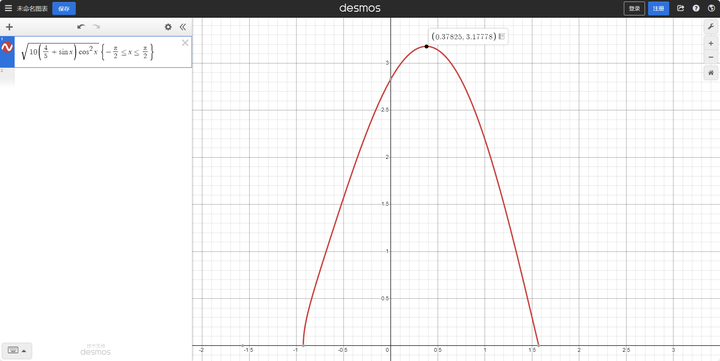The height and width of the screenshot is (361, 720).
Task: Open the help question mark icon
Action: click(696, 8)
